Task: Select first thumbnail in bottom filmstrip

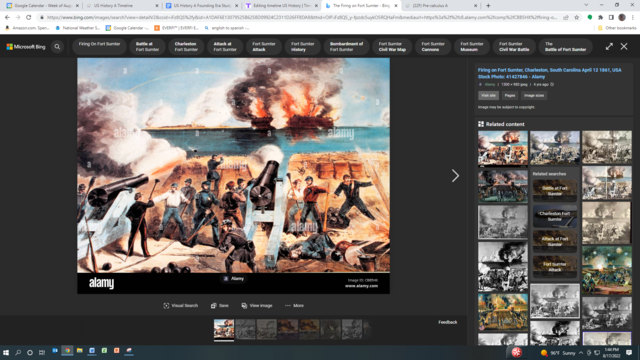Action: click(224, 329)
